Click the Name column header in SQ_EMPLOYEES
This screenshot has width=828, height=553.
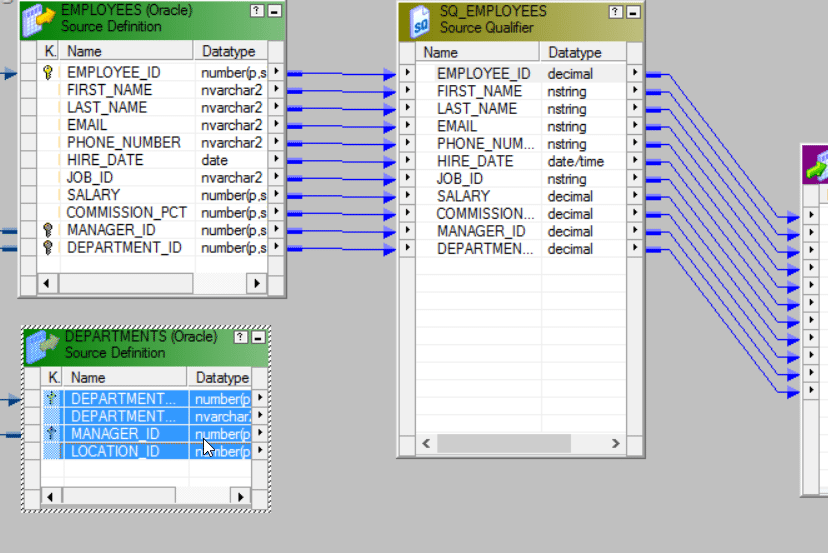[x=478, y=52]
